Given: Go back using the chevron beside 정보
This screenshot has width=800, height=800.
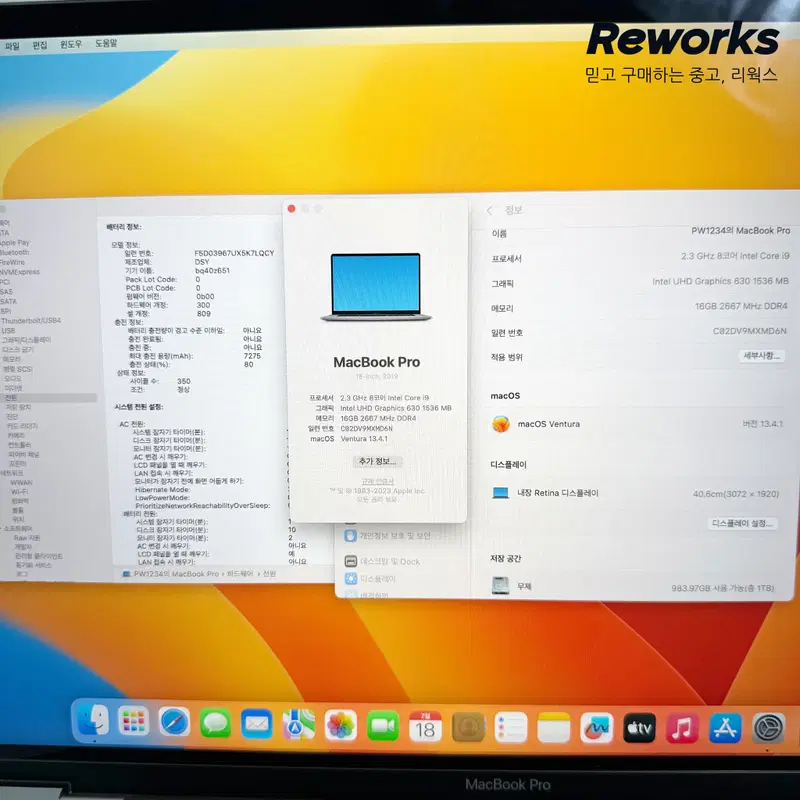Looking at the screenshot, I should (x=490, y=210).
